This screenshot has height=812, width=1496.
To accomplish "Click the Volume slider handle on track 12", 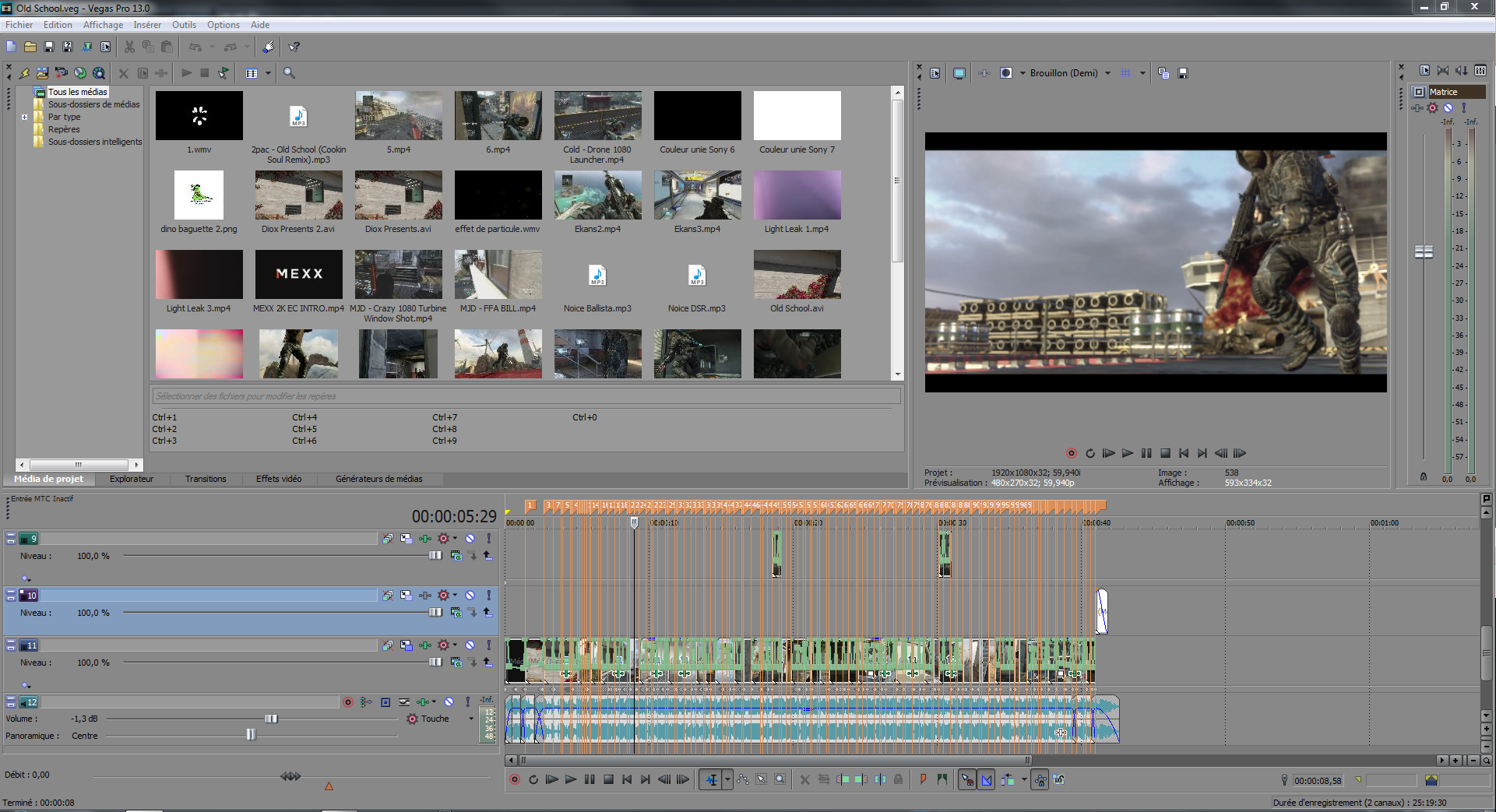I will 271,719.
